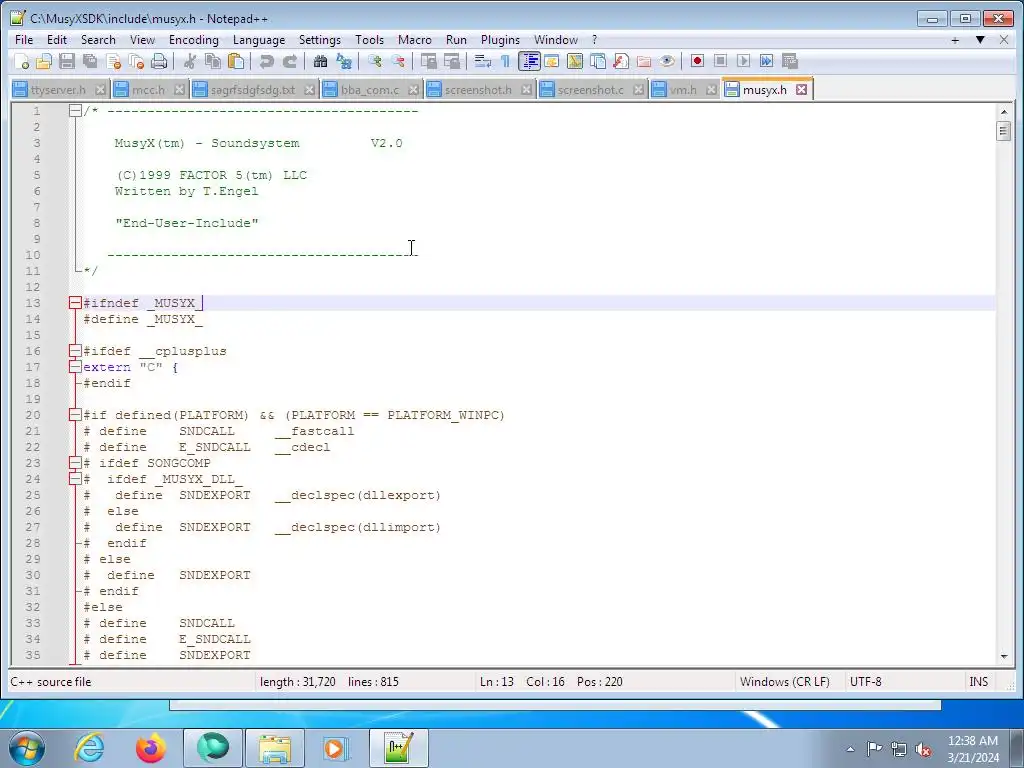Undo the last edit via toolbar arrow
Image resolution: width=1024 pixels, height=768 pixels.
tap(266, 61)
